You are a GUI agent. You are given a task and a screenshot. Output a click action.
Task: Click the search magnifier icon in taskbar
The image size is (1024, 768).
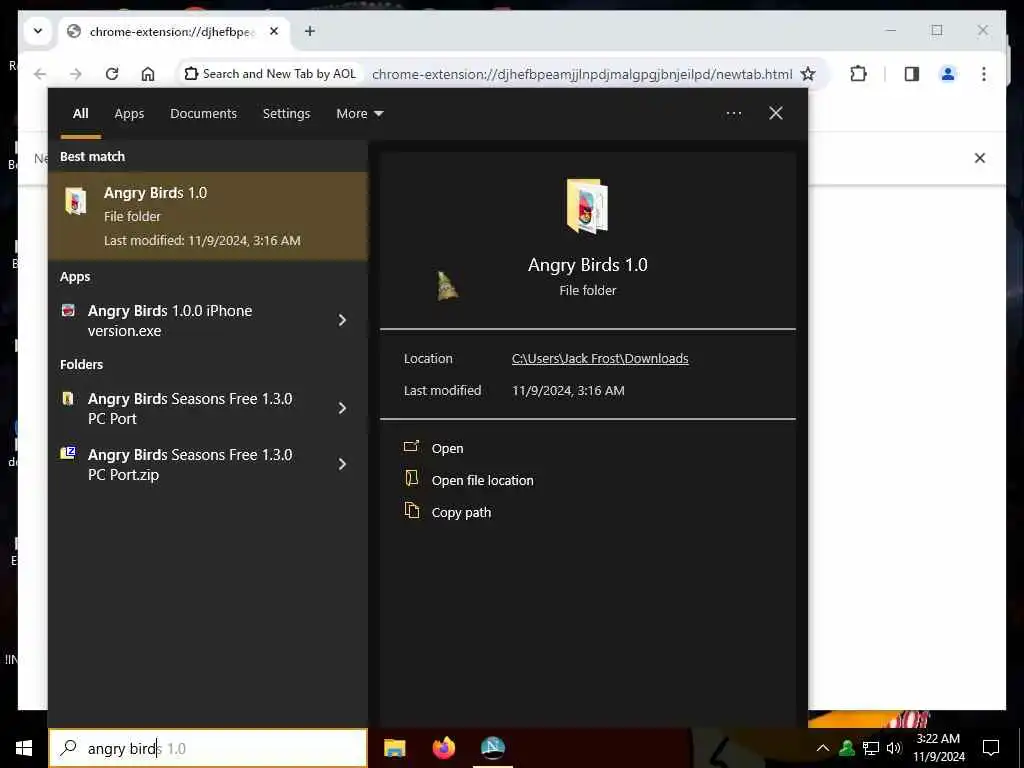[68, 748]
